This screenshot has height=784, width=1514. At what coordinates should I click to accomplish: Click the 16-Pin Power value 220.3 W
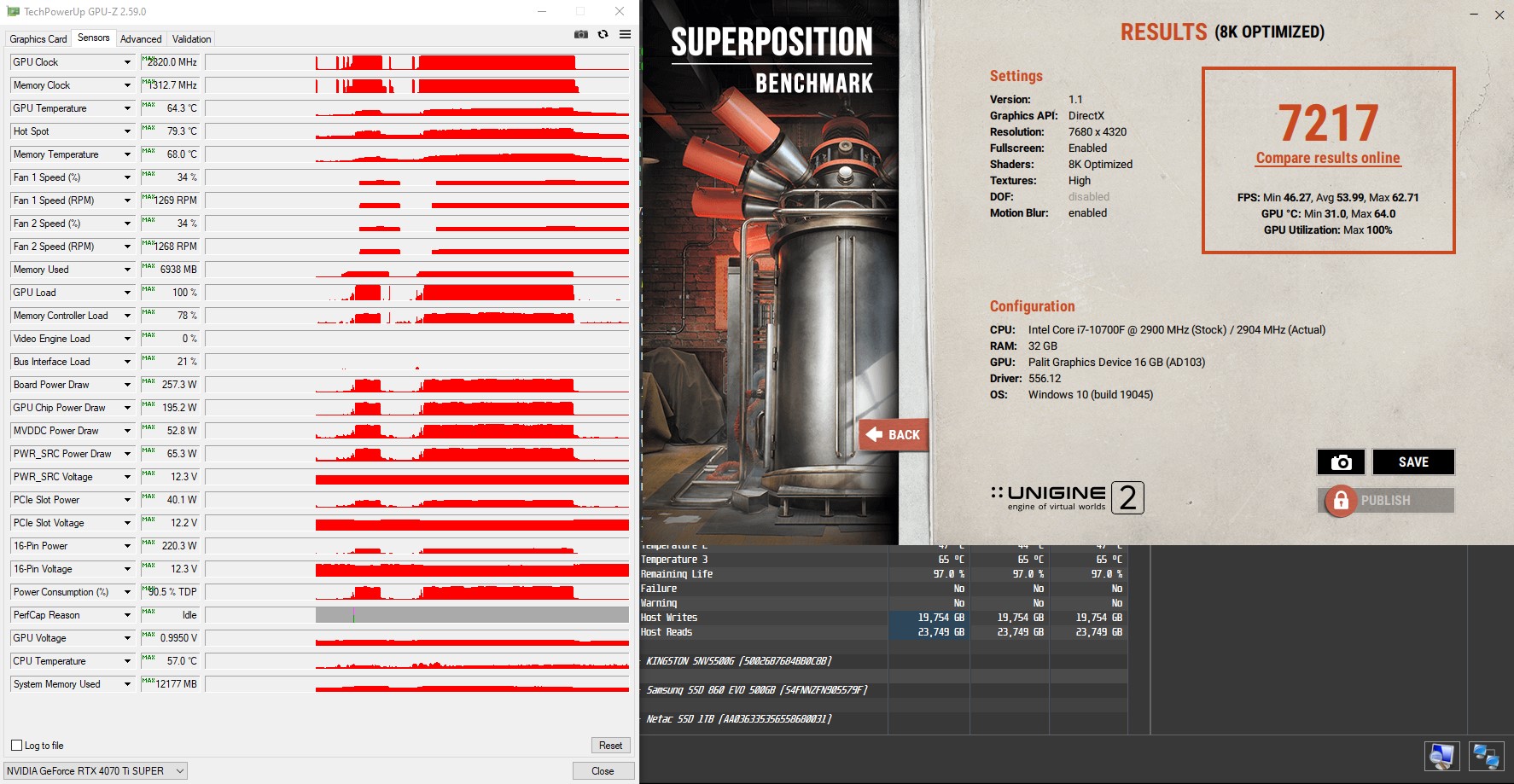(x=170, y=546)
